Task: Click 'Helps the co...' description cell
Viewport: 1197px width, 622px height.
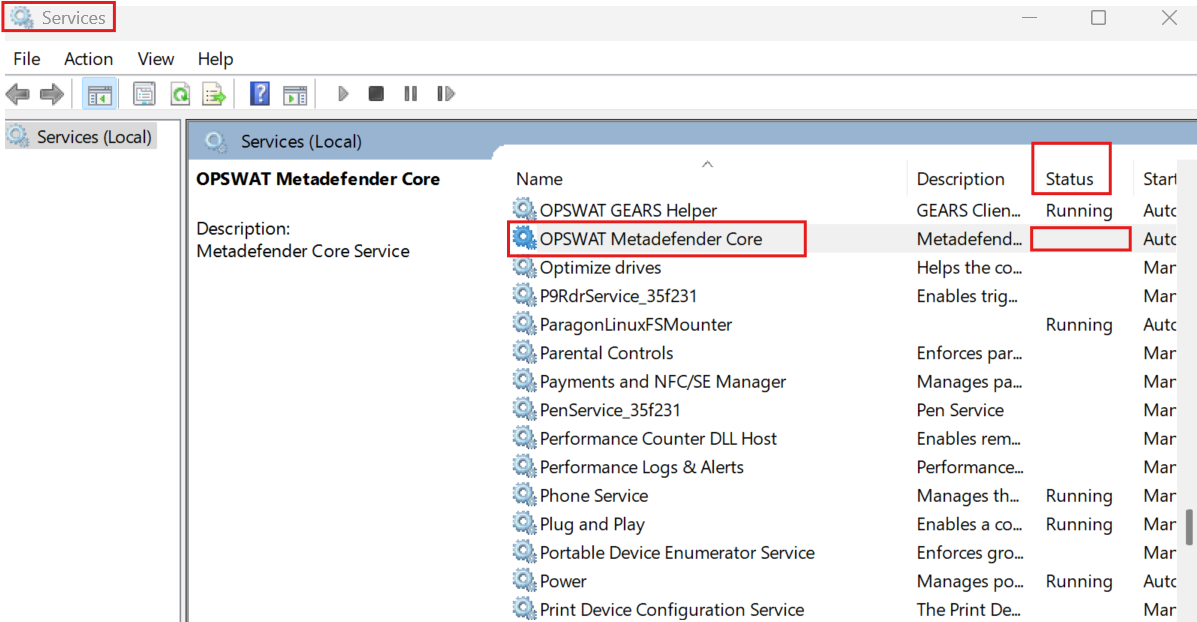Action: (x=969, y=267)
